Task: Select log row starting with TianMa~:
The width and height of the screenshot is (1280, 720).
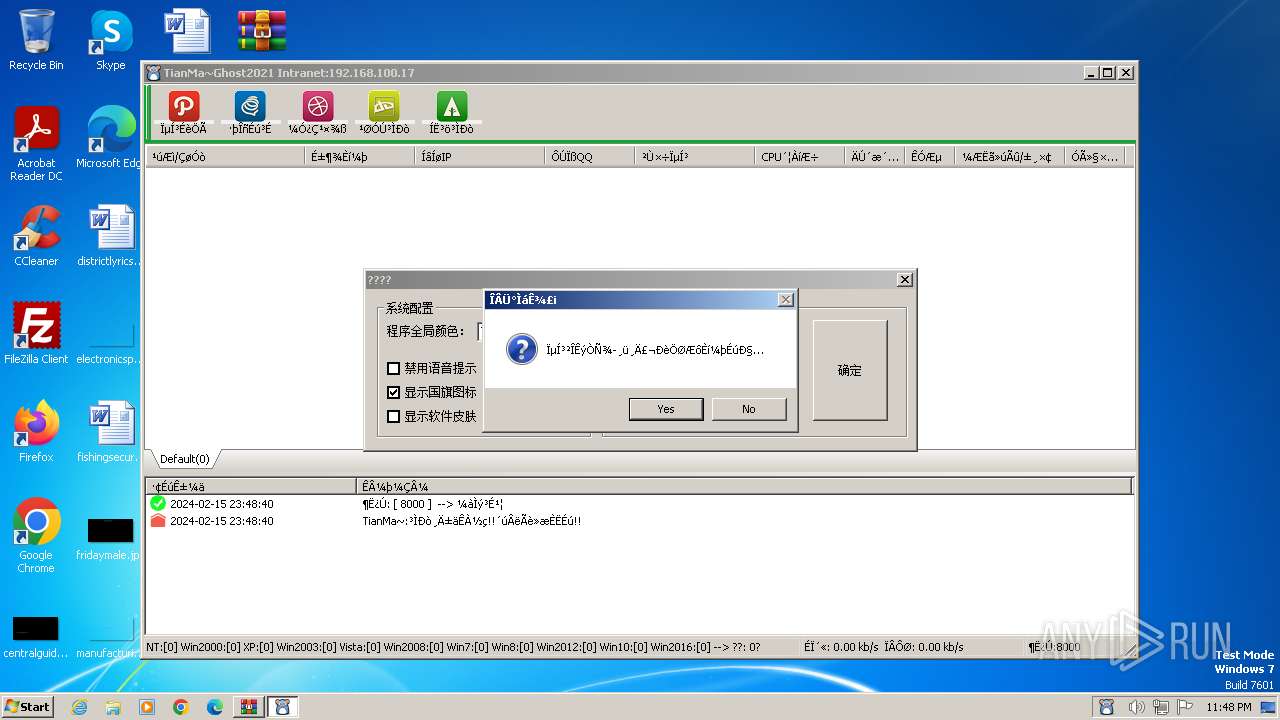Action: 640,521
